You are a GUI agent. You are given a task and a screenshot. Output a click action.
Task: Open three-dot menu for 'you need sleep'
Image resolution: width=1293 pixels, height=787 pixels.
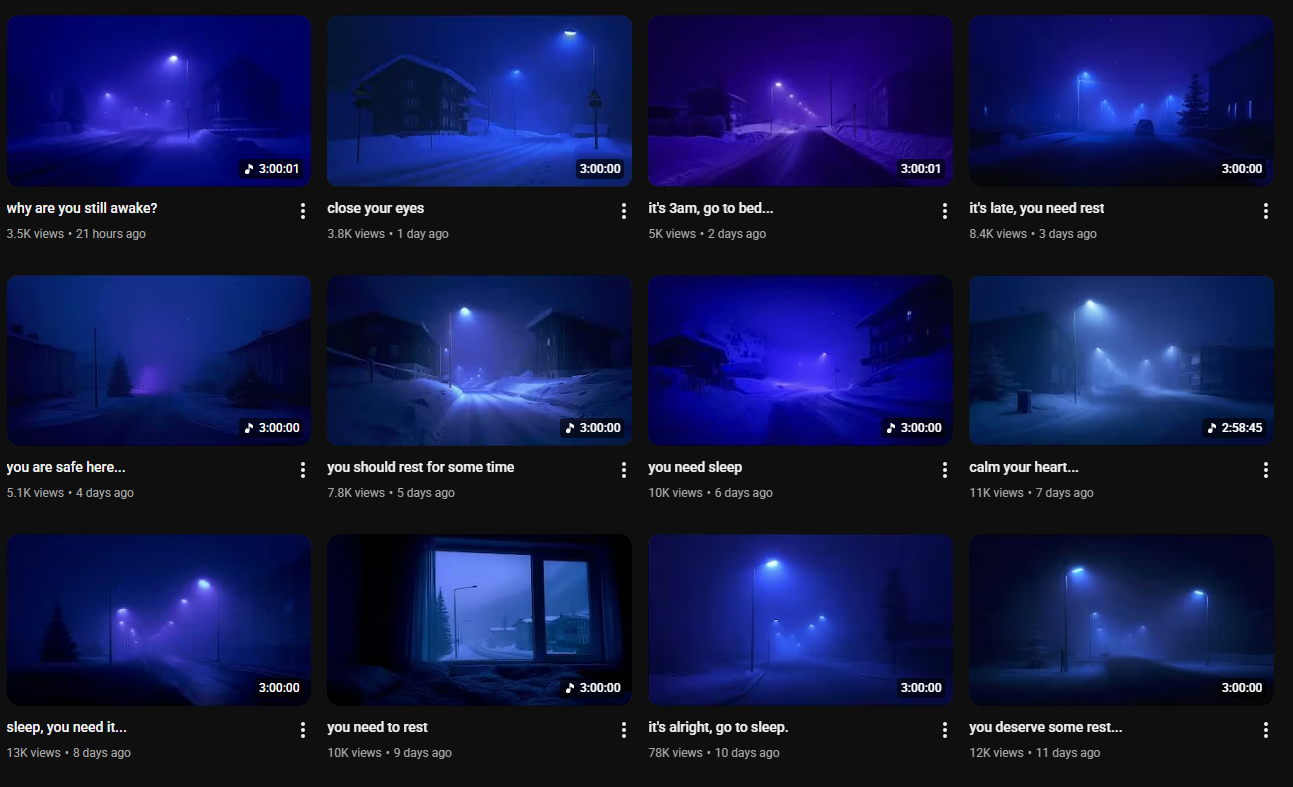coord(945,470)
